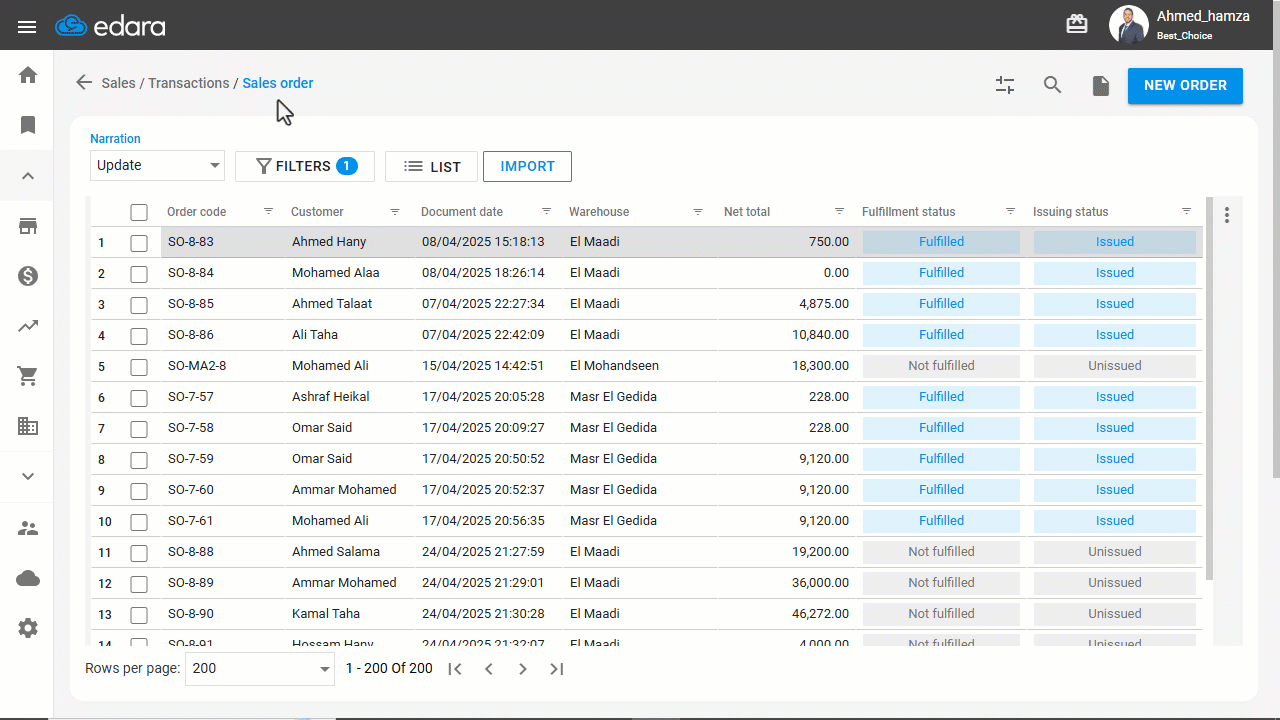Screen dimensions: 1280x720
Task: Check the box for order SO-8-86
Action: click(x=139, y=336)
